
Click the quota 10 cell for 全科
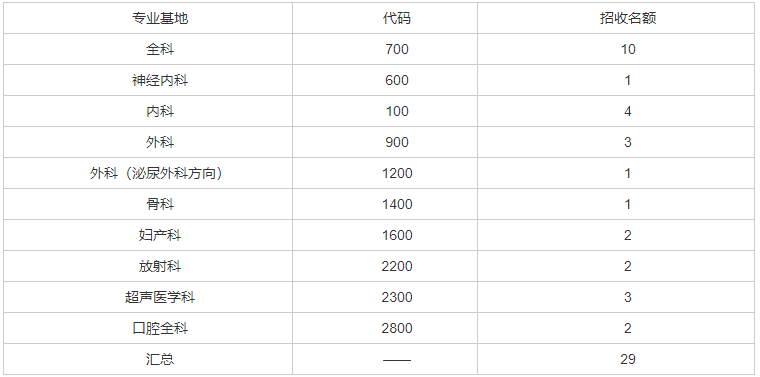(x=628, y=49)
